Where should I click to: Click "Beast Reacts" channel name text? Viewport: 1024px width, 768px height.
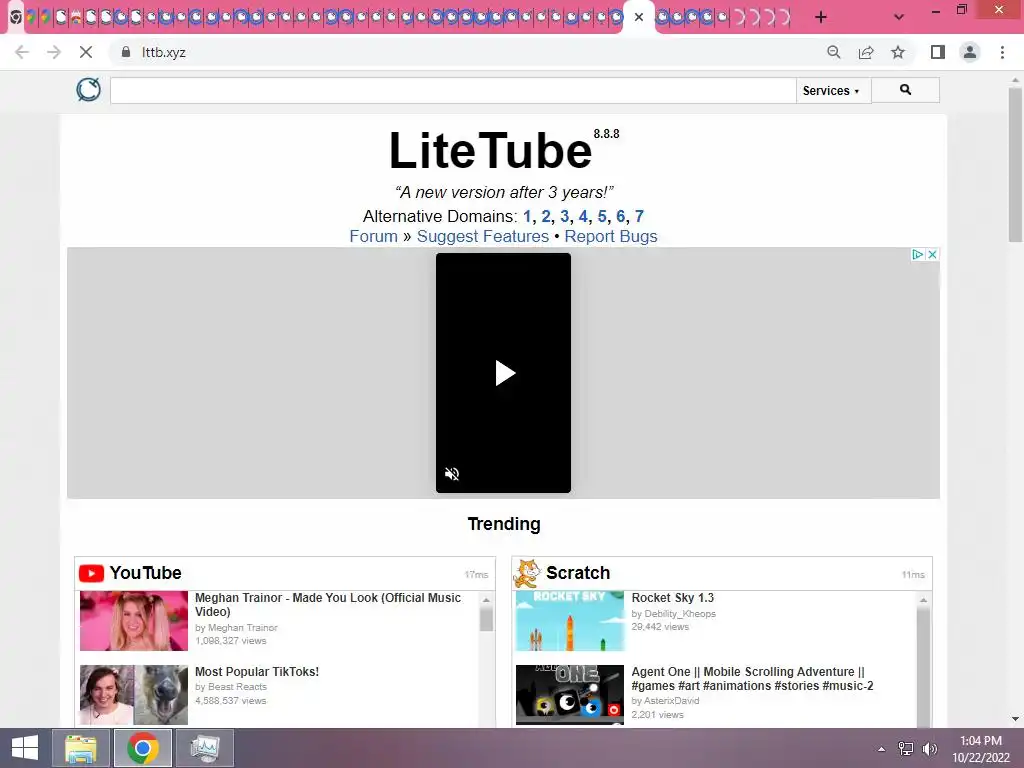point(237,687)
